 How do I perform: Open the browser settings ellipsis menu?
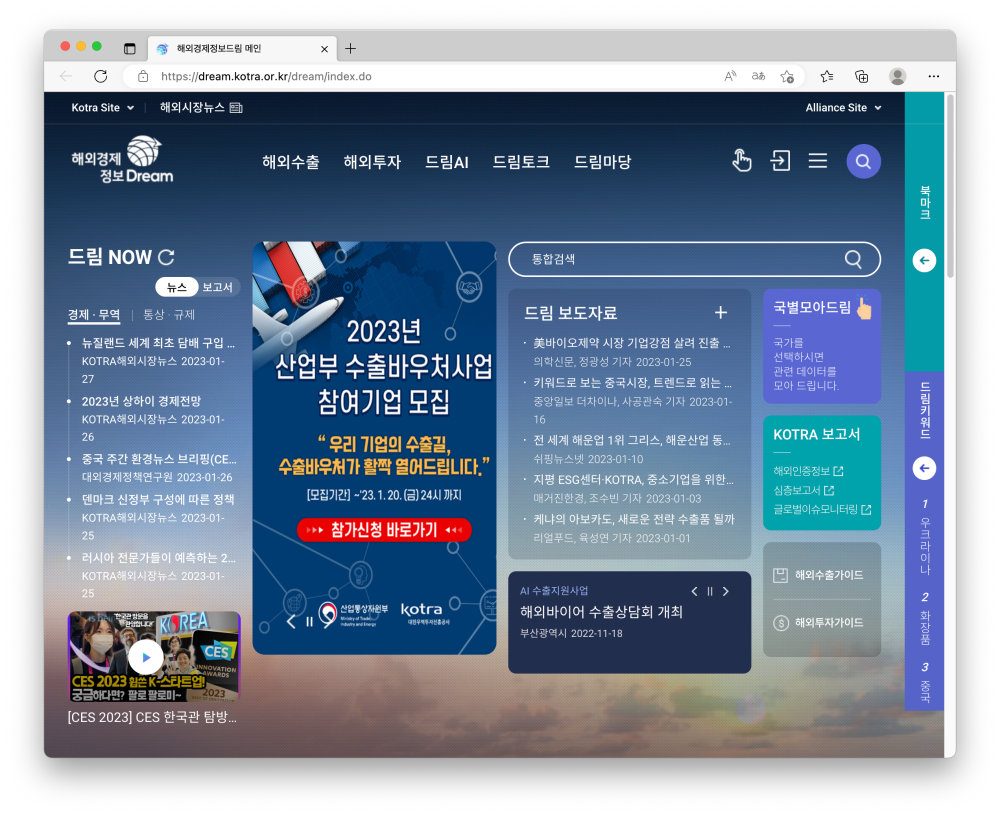(x=934, y=77)
